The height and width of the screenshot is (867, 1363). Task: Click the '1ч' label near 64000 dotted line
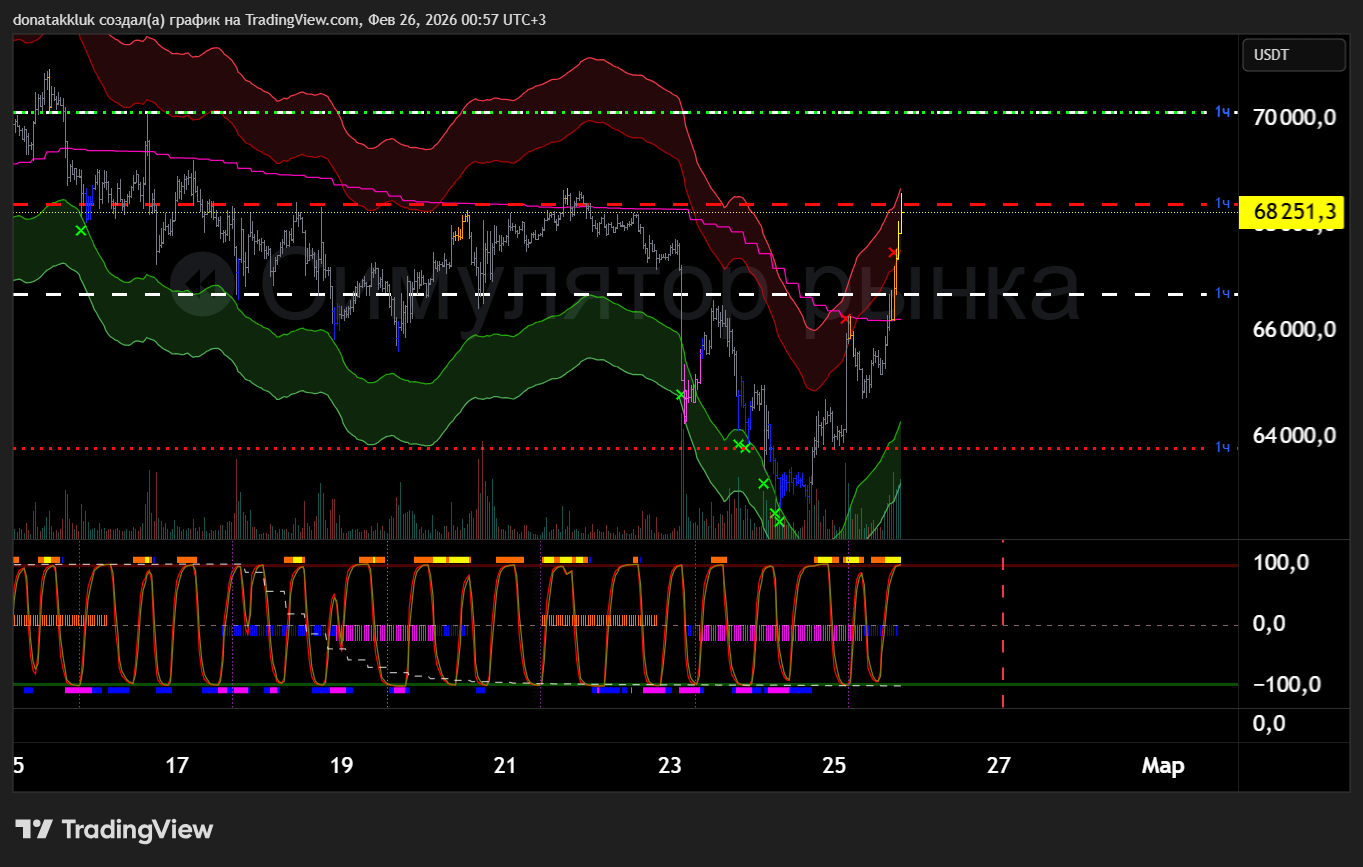[x=1222, y=447]
